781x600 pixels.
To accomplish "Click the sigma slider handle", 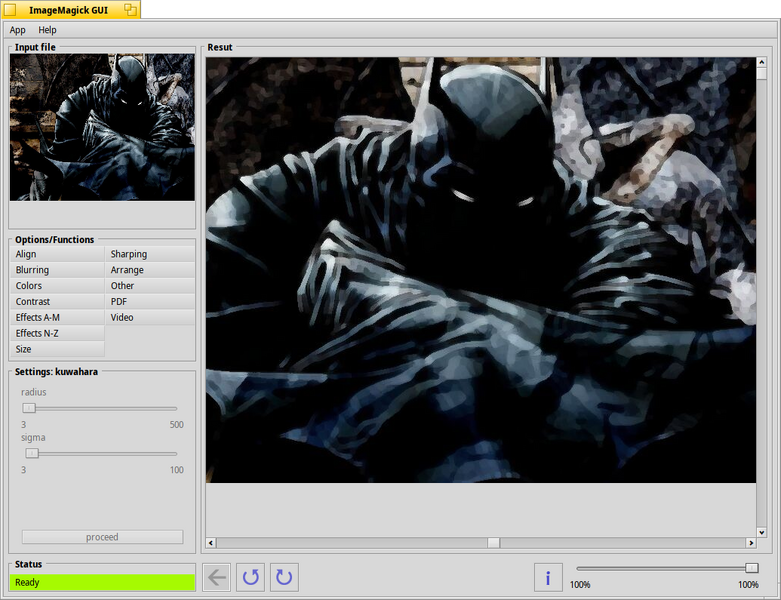I will coord(32,454).
